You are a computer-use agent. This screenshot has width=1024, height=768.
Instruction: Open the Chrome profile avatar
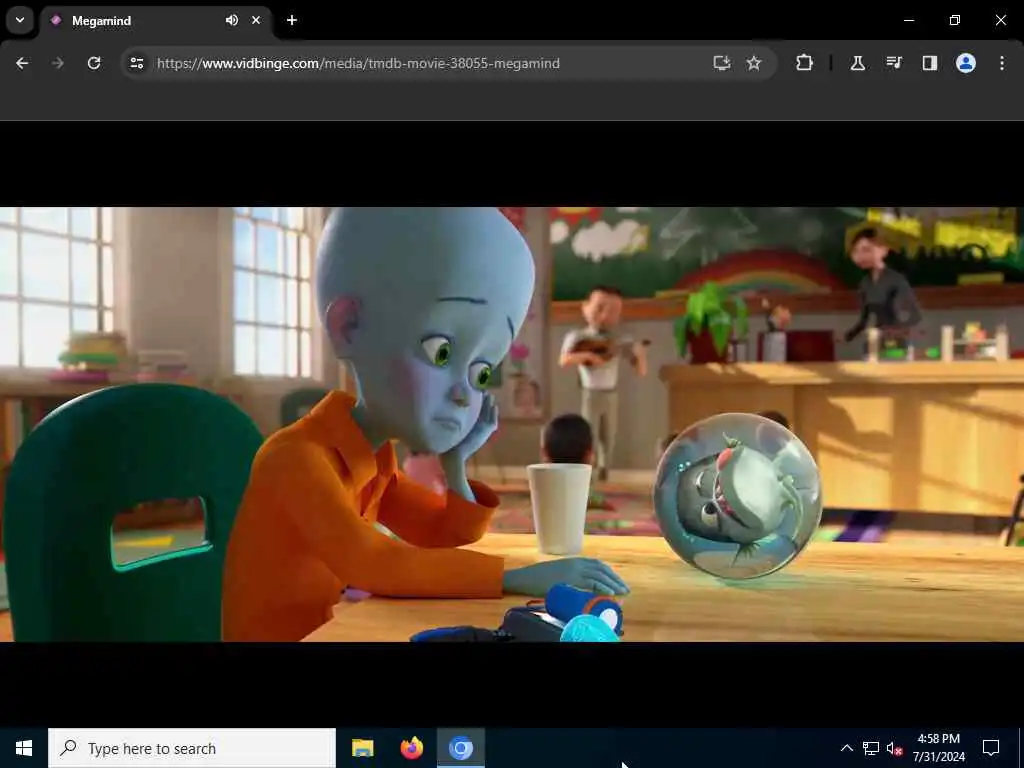click(x=966, y=63)
